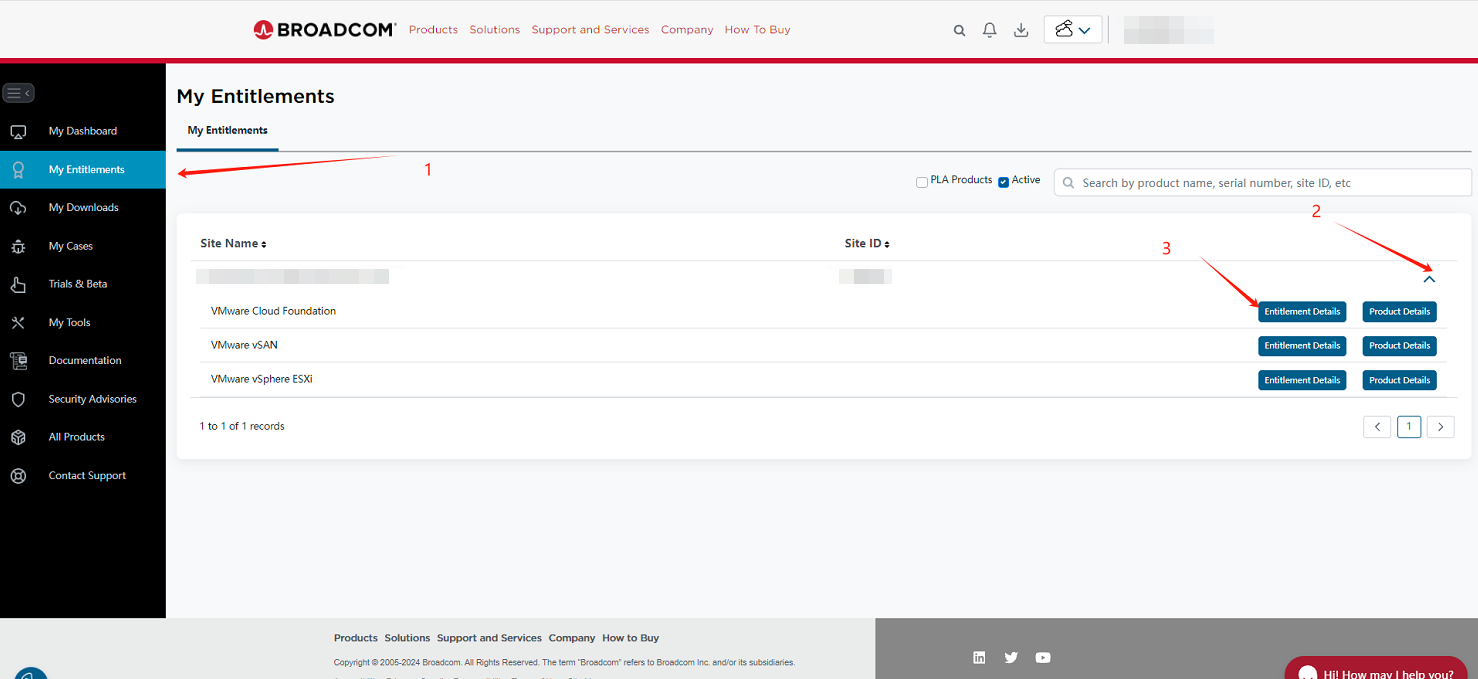Open Product Details for VMware vSAN
Screen dimensions: 1478x679
pos(1400,346)
